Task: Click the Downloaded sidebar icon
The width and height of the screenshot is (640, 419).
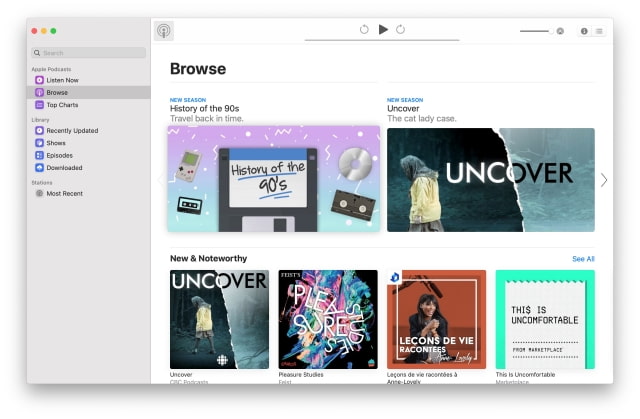Action: [39, 168]
